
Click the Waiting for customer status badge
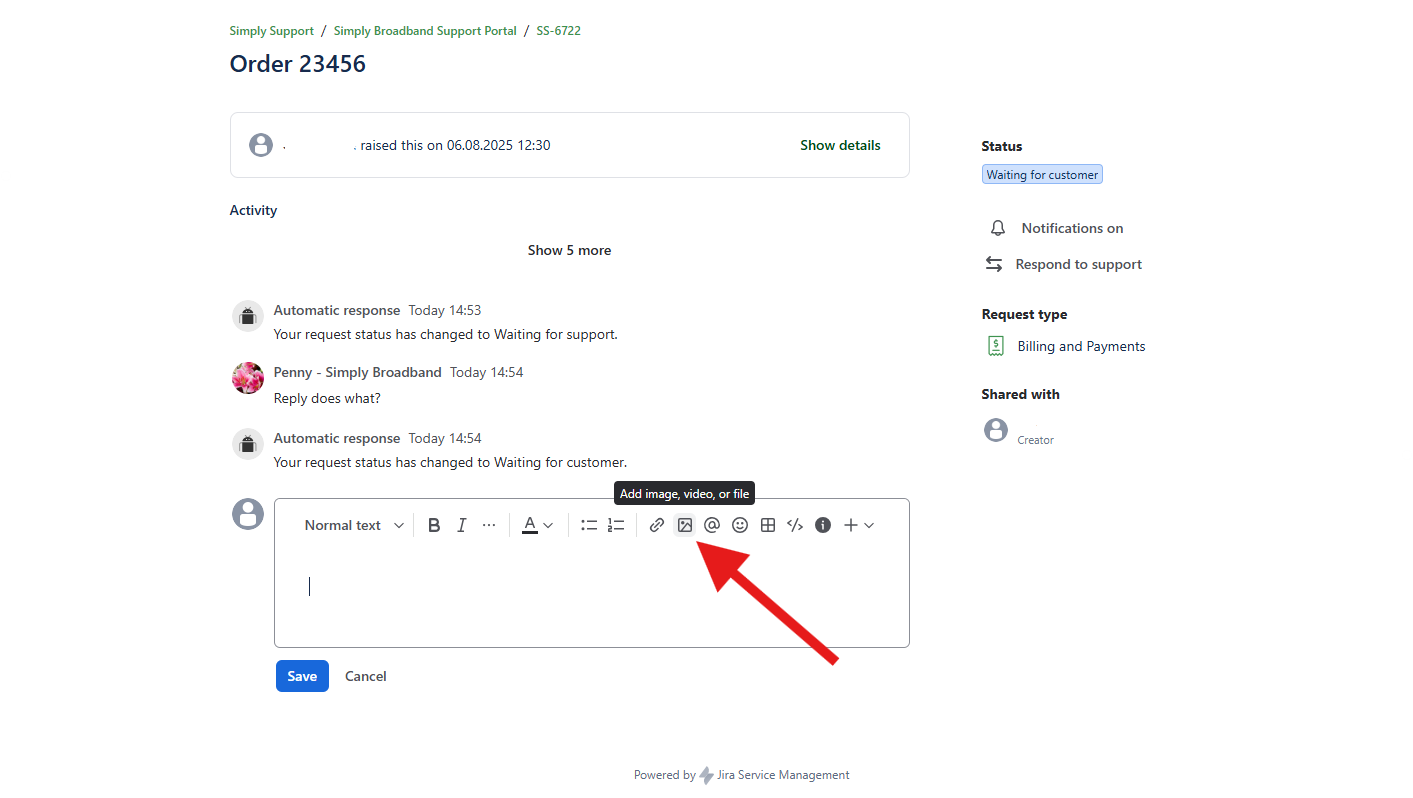pos(1042,175)
